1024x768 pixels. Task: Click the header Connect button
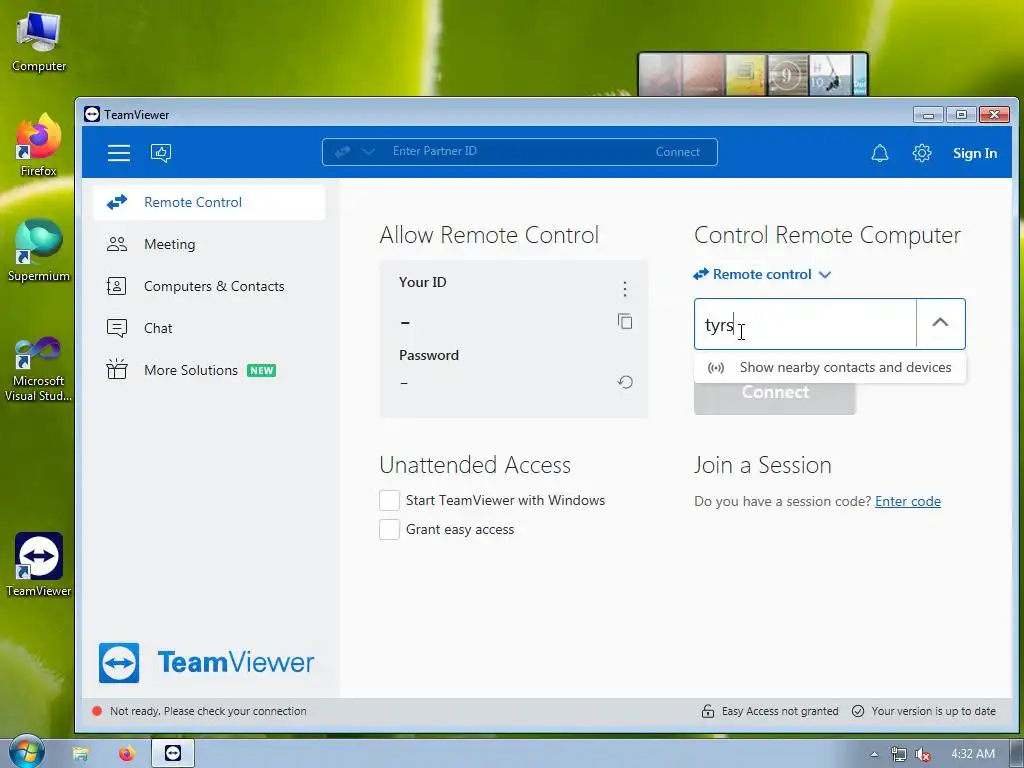[677, 152]
